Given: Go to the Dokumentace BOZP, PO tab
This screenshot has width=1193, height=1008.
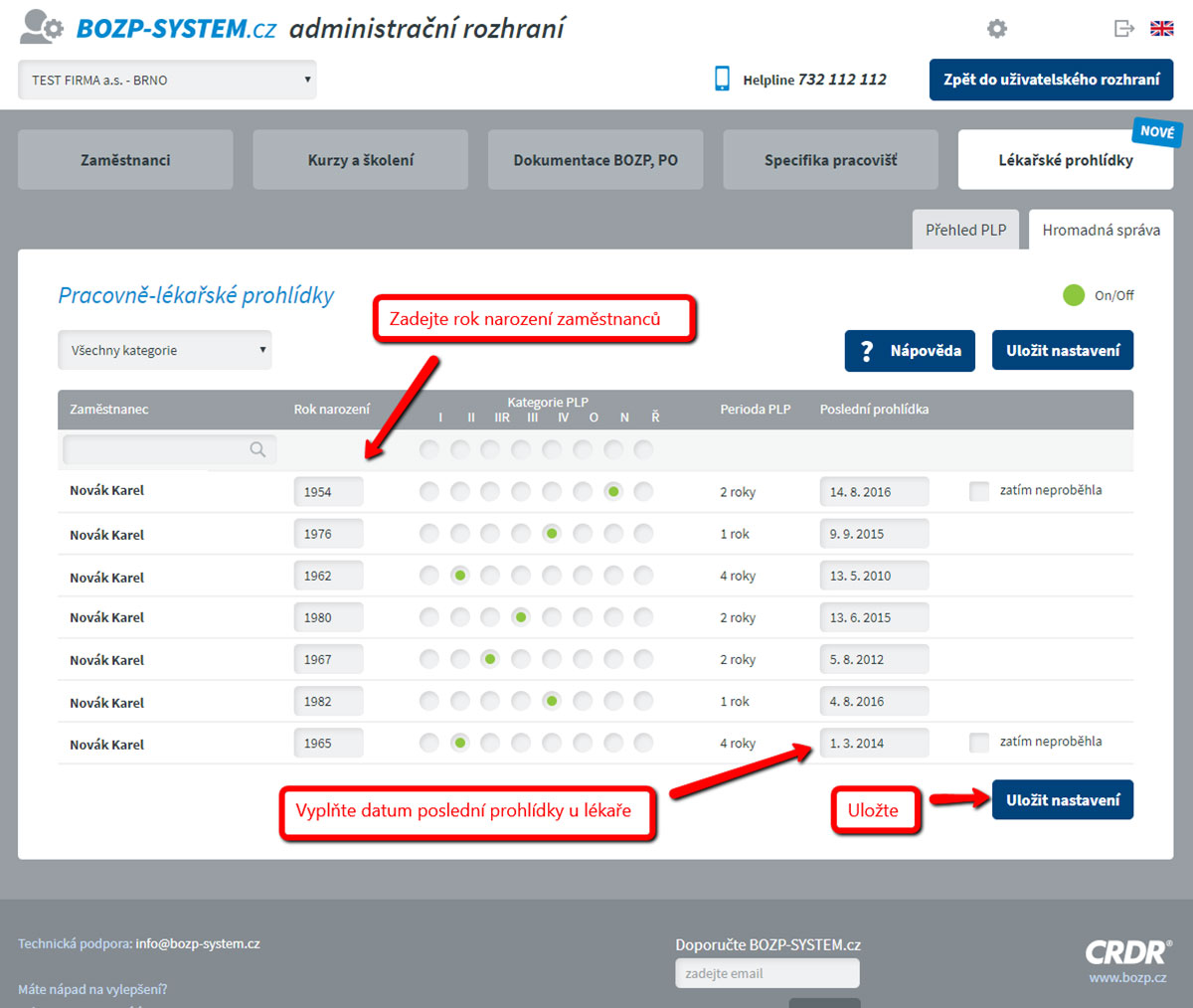Looking at the screenshot, I should pos(596,160).
